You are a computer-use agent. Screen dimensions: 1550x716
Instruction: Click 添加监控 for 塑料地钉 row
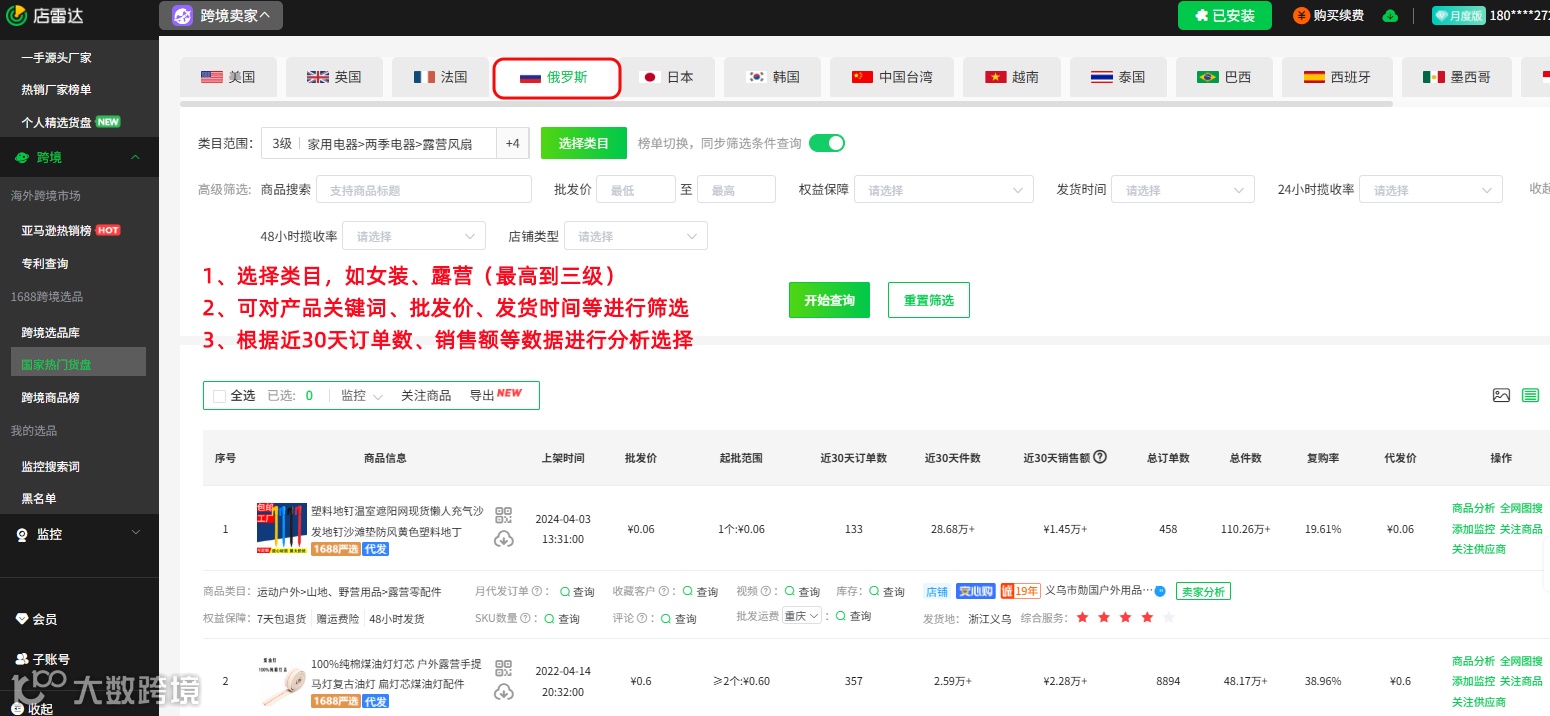[x=1473, y=529]
